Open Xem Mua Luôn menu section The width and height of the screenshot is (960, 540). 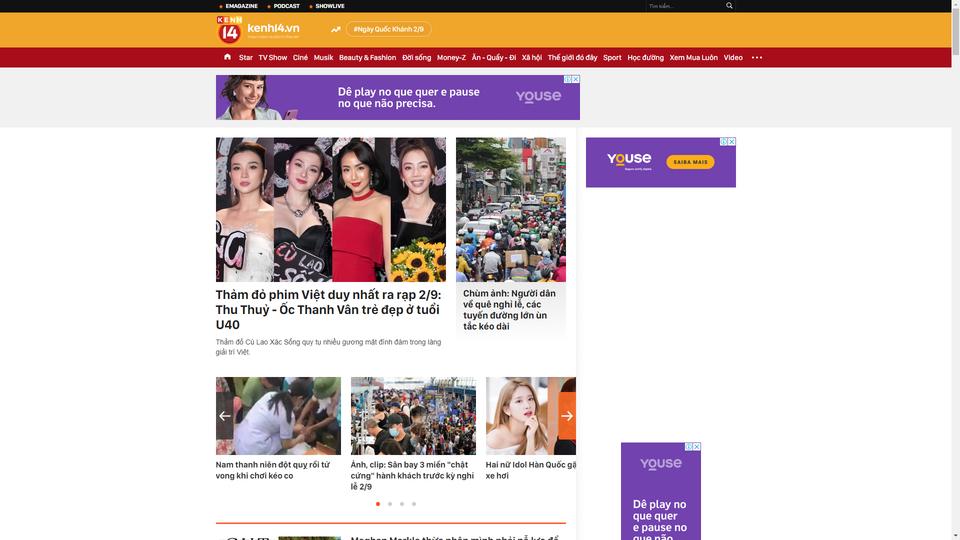(x=693, y=58)
